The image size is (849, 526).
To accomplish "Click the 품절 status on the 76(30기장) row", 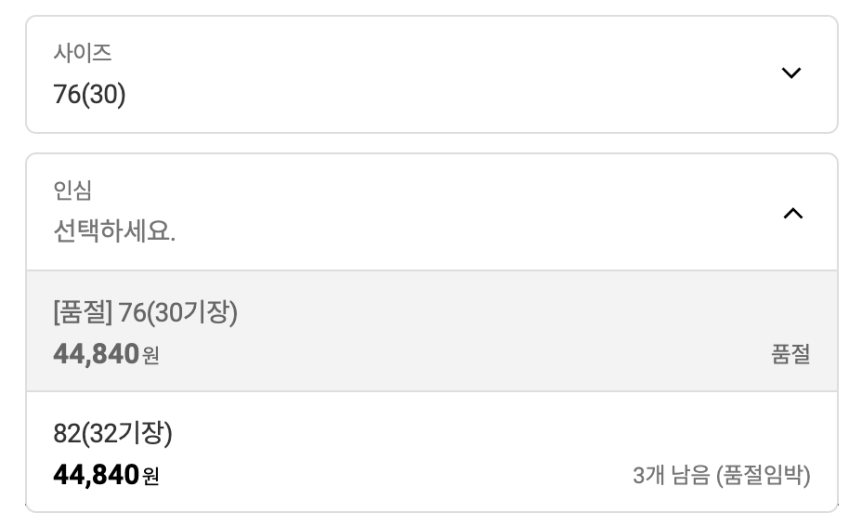I will [788, 355].
